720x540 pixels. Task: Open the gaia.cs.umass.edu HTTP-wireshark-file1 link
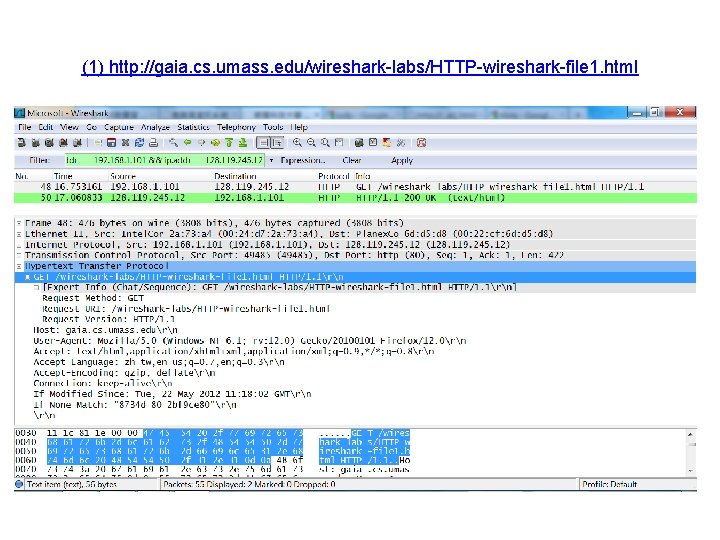(x=360, y=67)
